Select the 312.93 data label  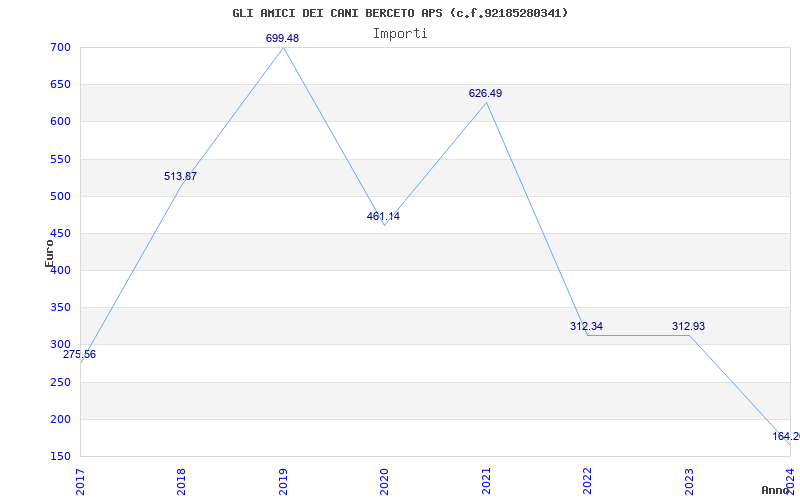[x=688, y=327]
